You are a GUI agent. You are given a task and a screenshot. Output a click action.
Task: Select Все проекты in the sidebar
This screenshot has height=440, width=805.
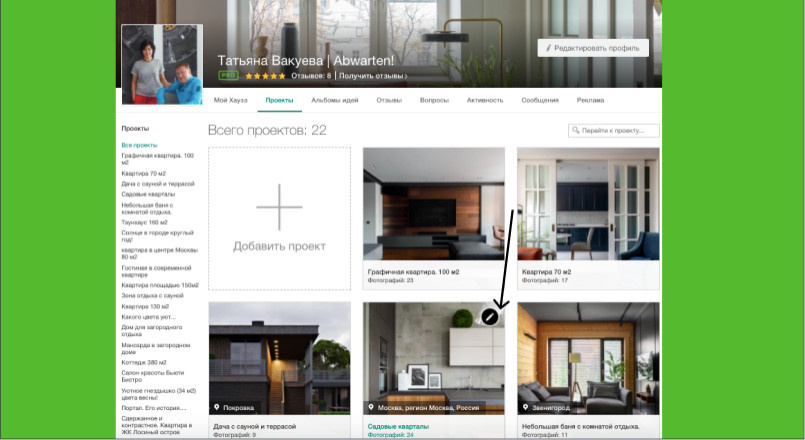[x=140, y=145]
